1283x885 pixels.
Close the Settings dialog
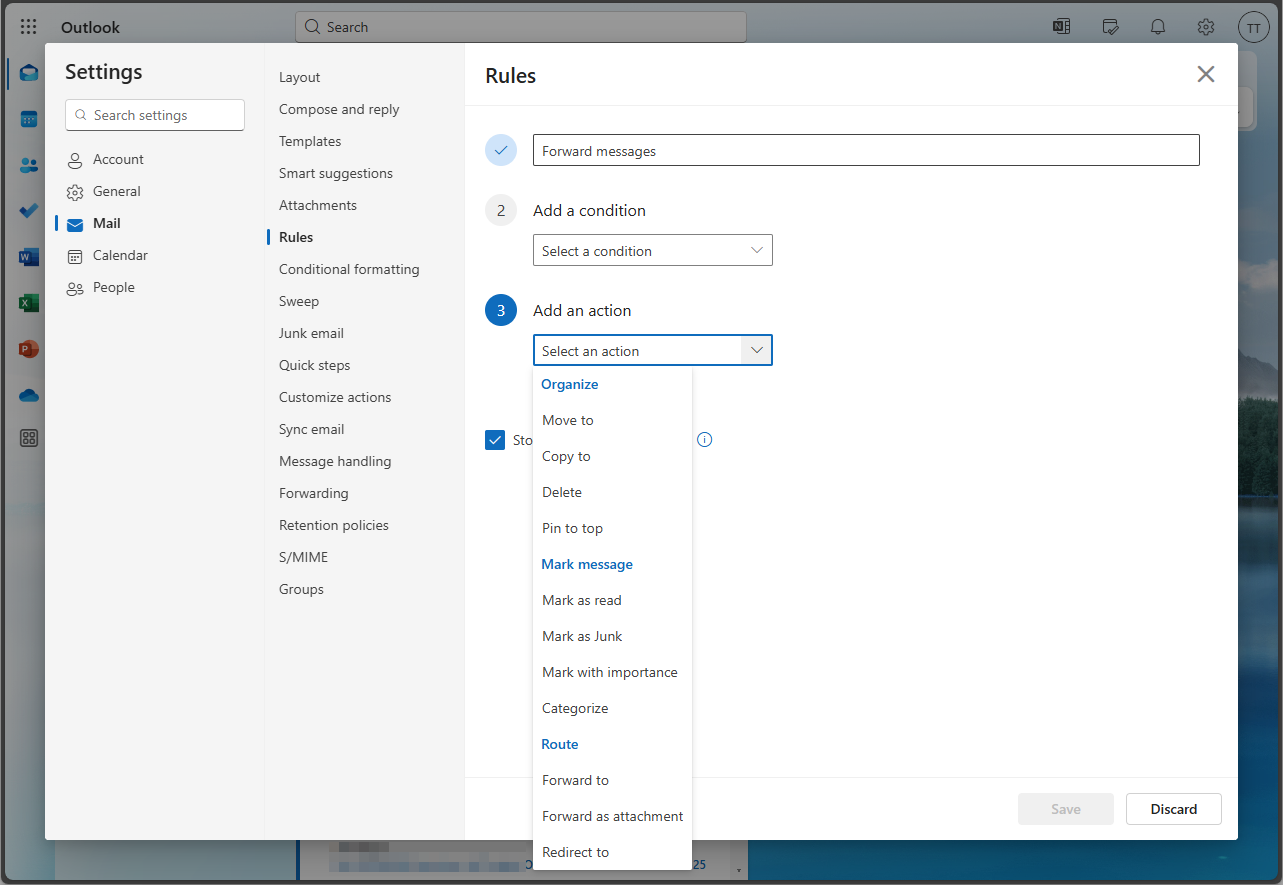coord(1206,74)
